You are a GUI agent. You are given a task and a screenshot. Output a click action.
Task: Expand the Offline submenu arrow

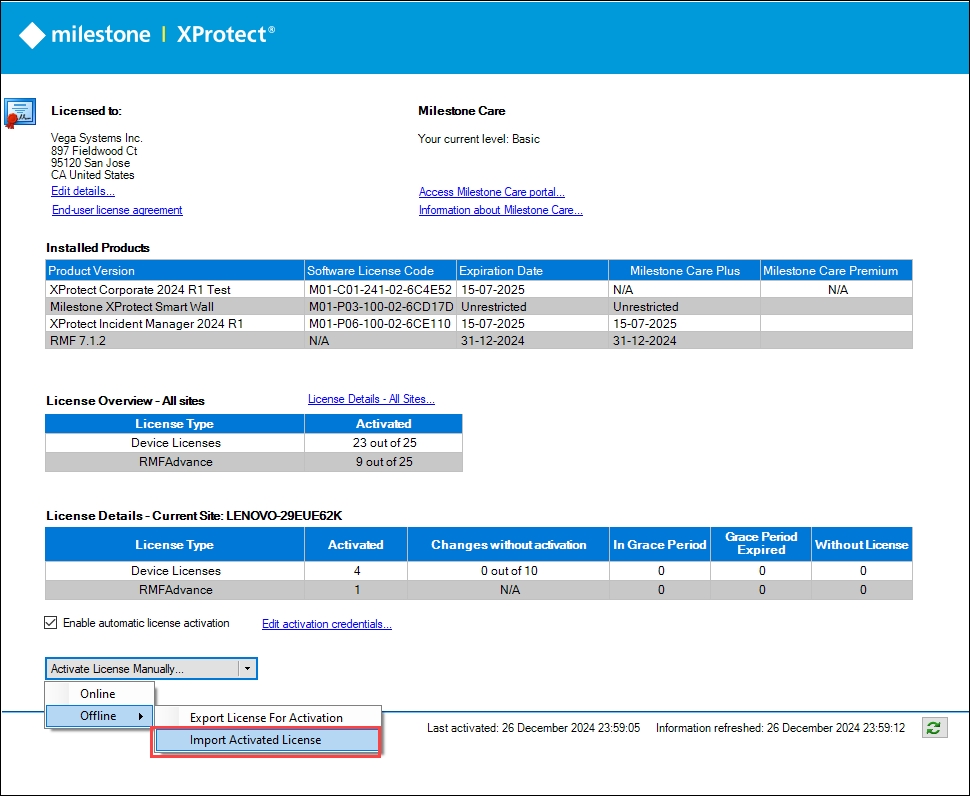pos(139,716)
